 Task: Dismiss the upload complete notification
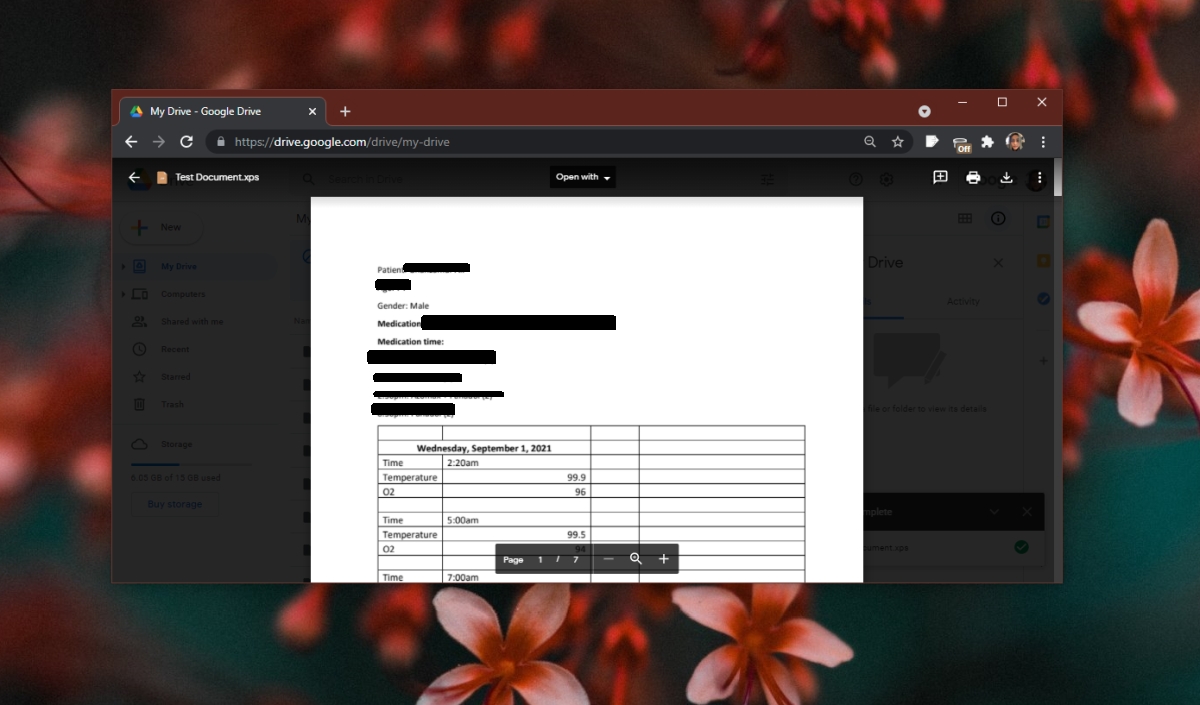[1027, 512]
